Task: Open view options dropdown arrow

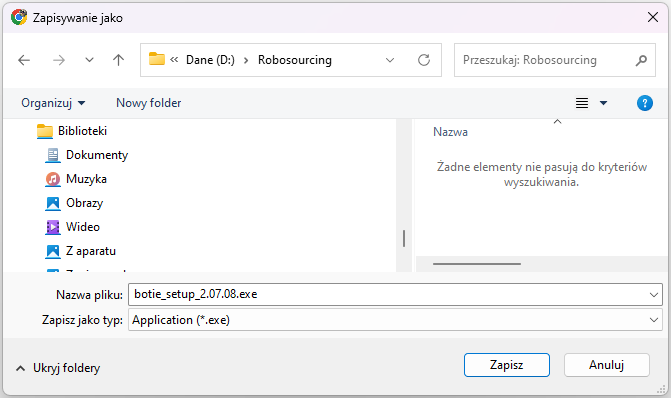Action: coord(603,103)
